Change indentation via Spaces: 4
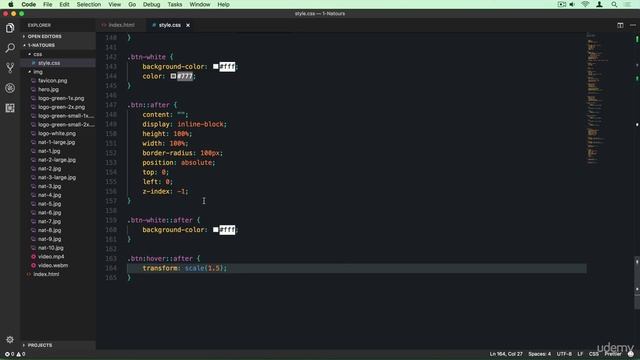The height and width of the screenshot is (360, 640). pos(539,354)
